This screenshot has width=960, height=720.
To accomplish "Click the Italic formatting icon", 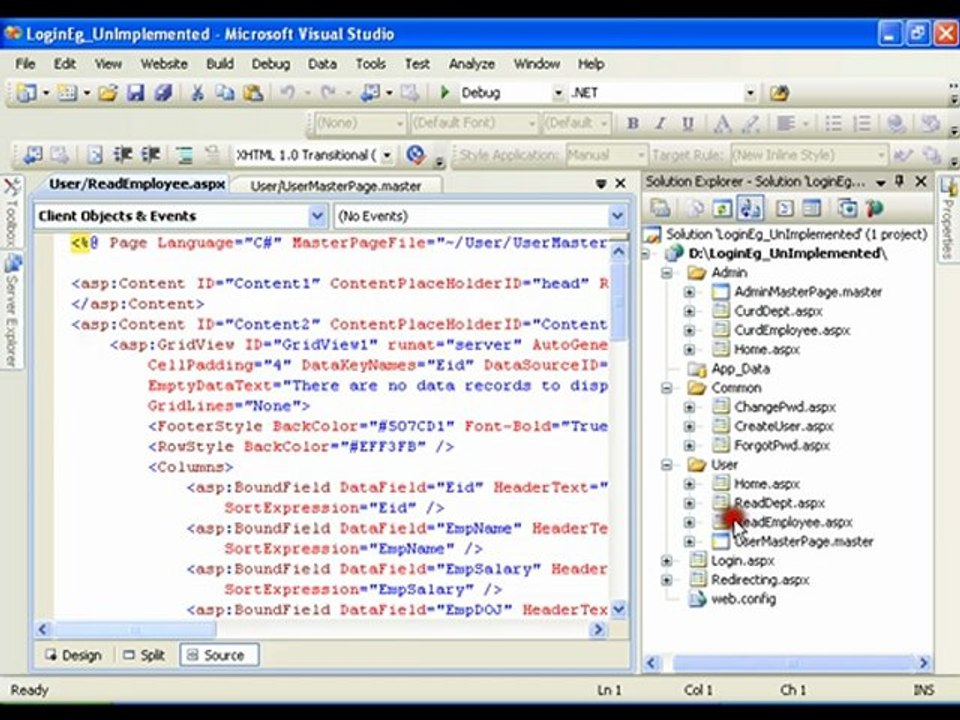I will point(661,124).
